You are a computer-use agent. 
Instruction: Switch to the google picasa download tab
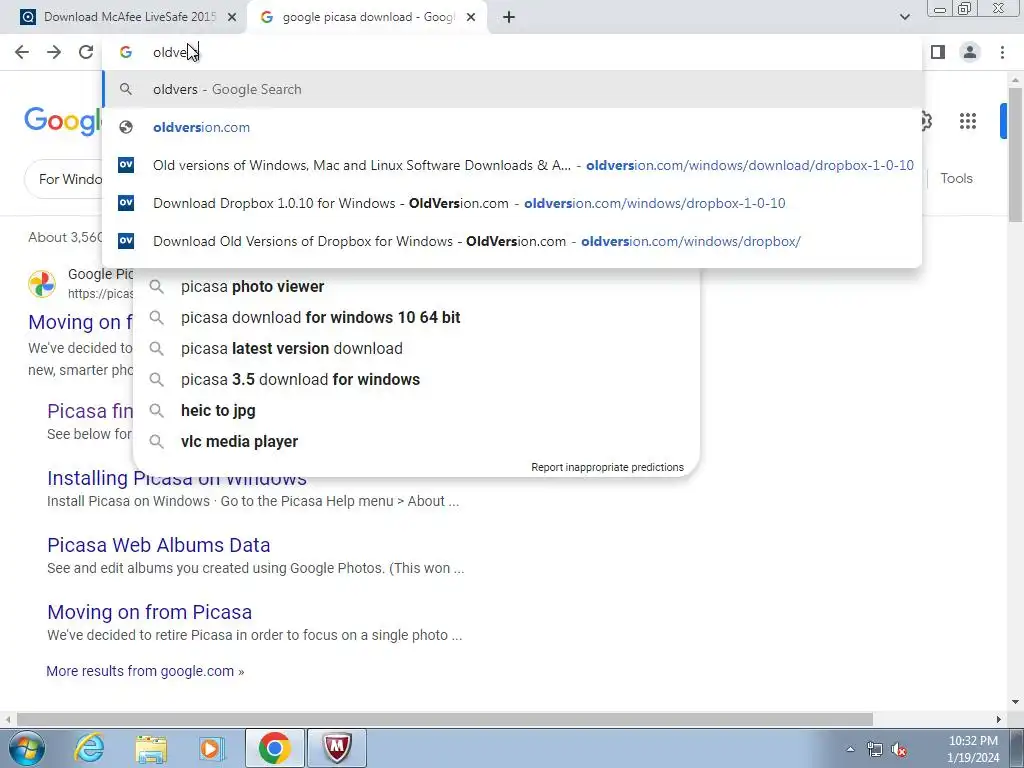[x=366, y=18]
